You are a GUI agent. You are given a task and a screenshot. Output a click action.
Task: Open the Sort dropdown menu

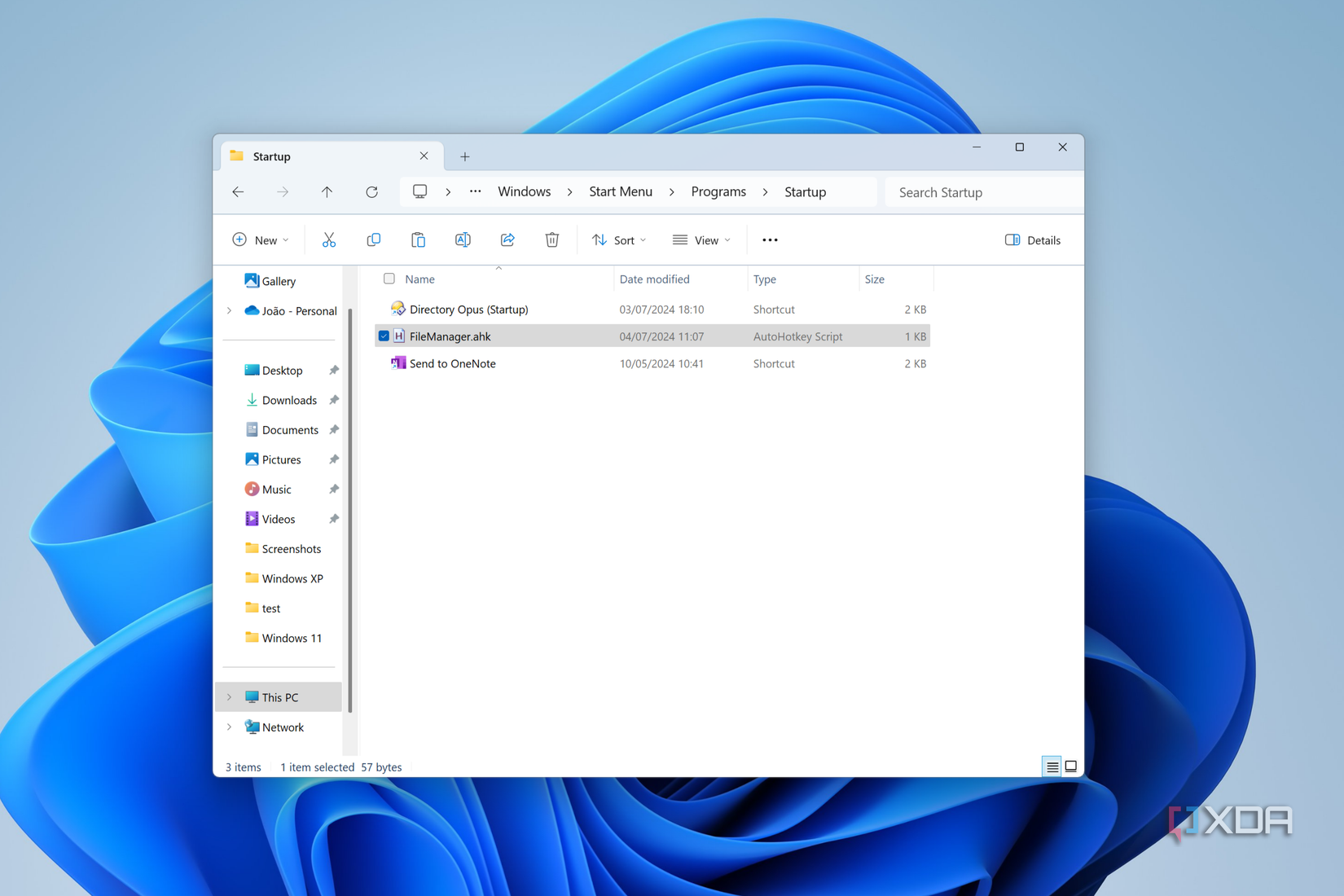tap(619, 240)
